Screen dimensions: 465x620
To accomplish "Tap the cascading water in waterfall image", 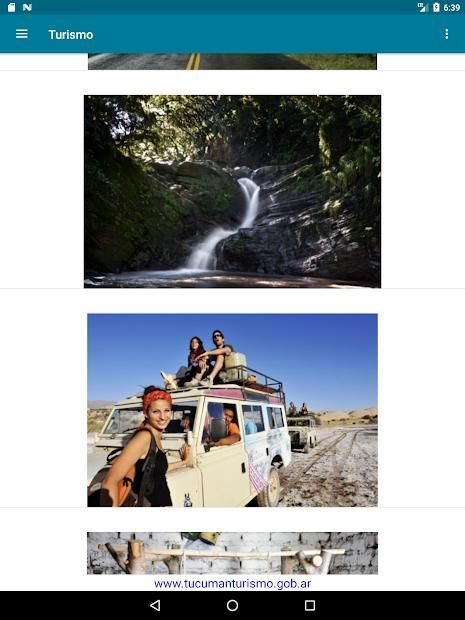I will (x=225, y=225).
